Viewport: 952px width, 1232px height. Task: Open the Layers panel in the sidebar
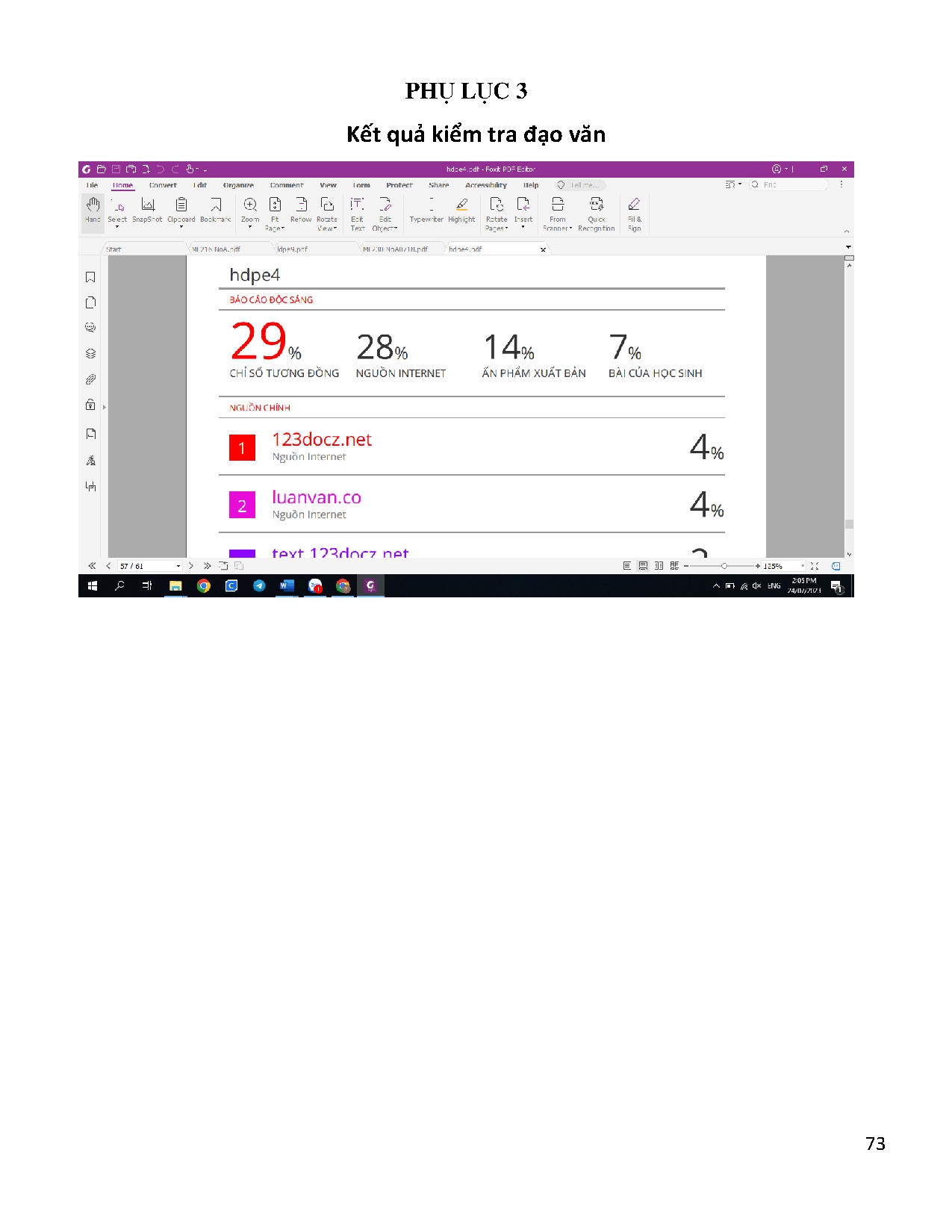click(x=90, y=354)
